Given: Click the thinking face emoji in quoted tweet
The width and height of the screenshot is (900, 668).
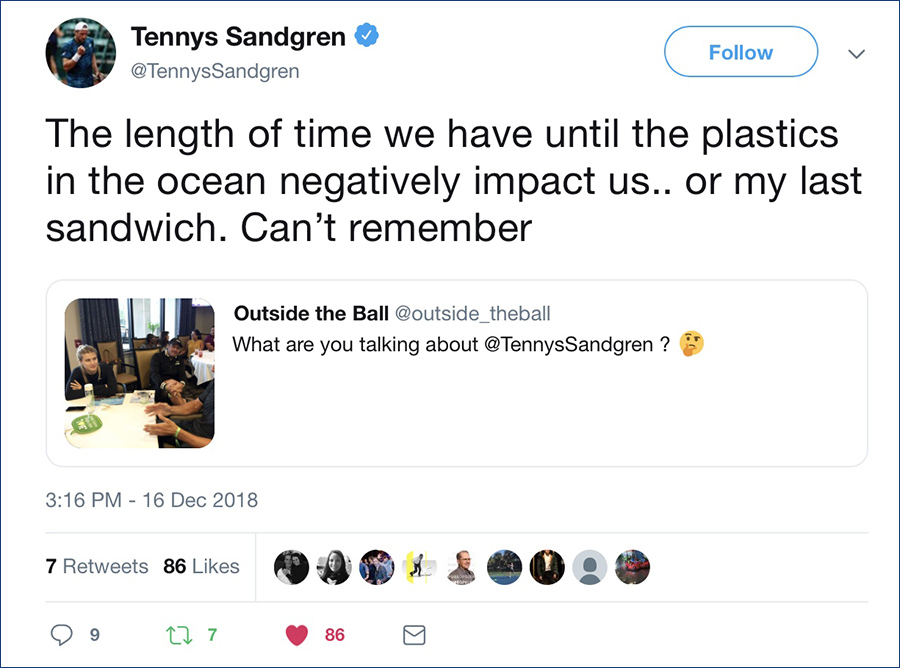Looking at the screenshot, I should point(692,344).
